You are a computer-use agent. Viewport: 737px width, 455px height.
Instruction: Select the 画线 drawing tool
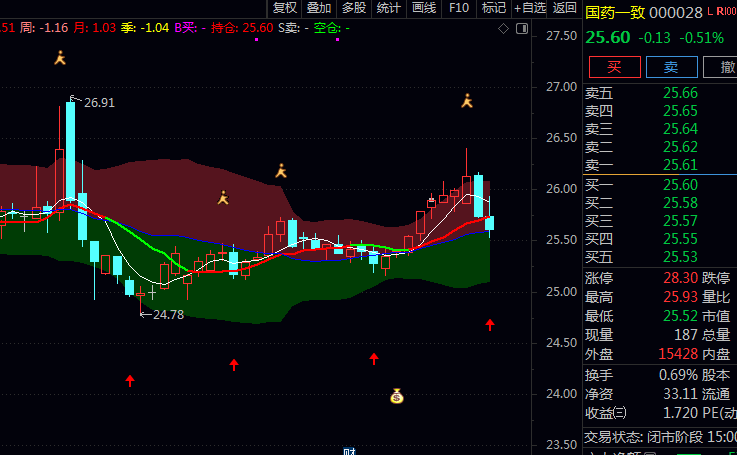424,8
